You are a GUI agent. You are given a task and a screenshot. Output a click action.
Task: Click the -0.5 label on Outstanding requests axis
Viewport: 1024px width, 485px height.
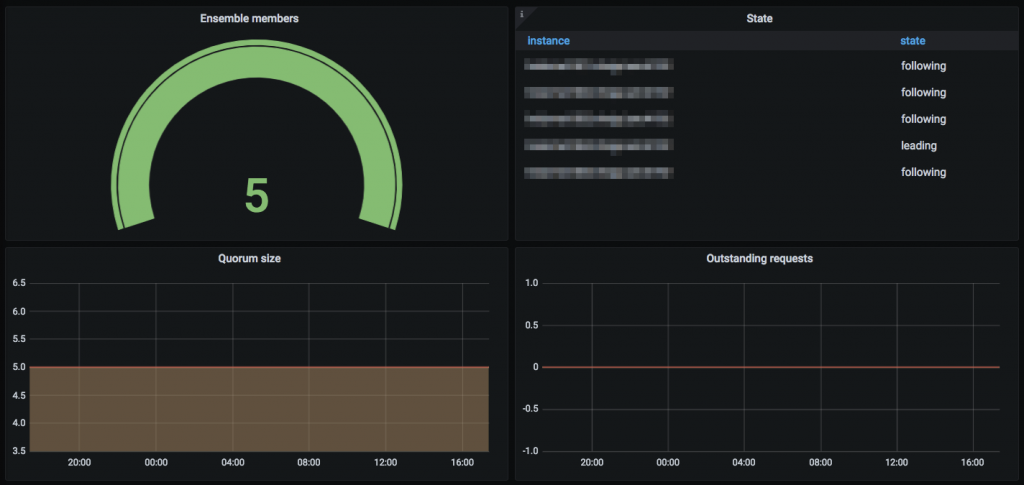pos(529,409)
